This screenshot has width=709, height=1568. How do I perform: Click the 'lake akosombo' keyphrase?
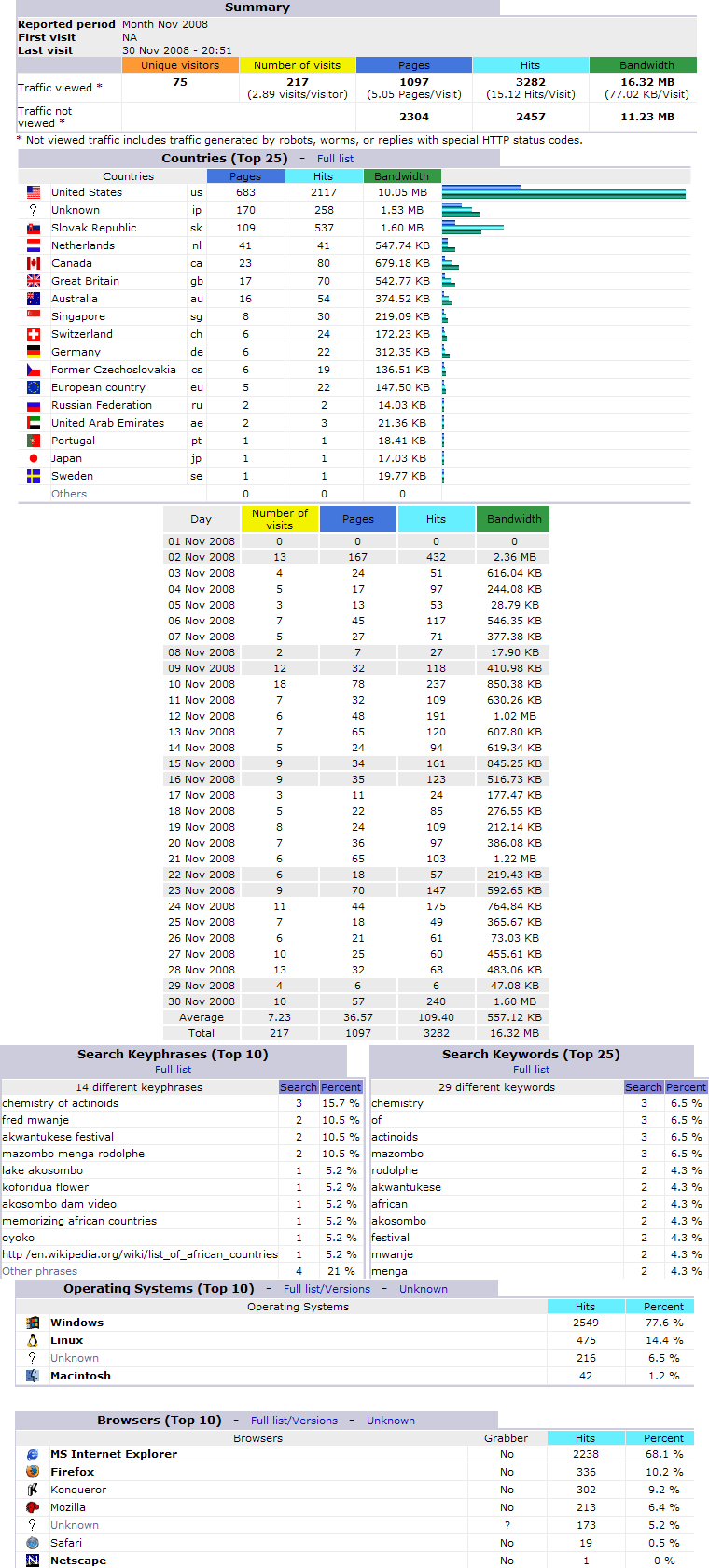43,1170
